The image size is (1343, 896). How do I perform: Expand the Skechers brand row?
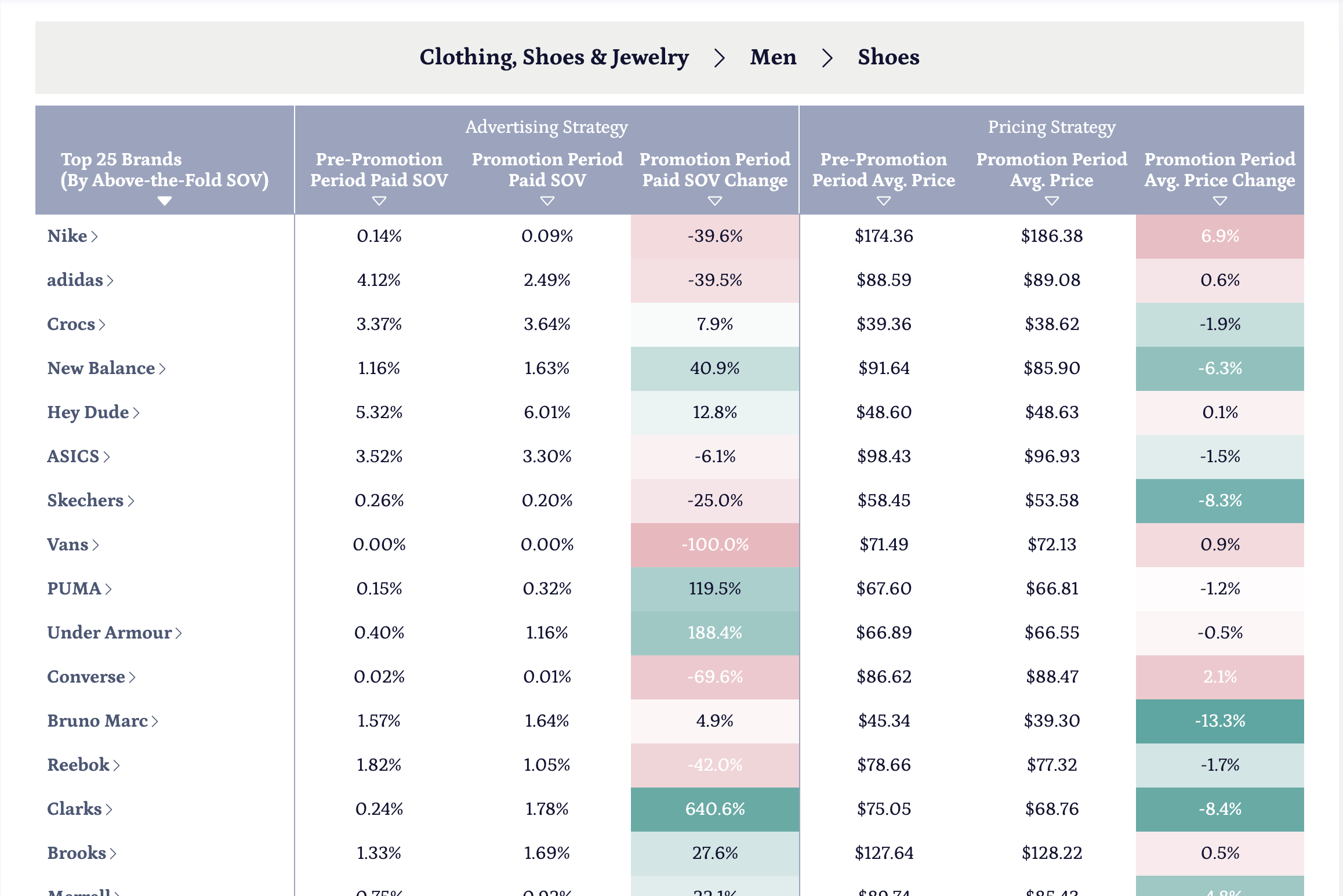click(x=91, y=500)
